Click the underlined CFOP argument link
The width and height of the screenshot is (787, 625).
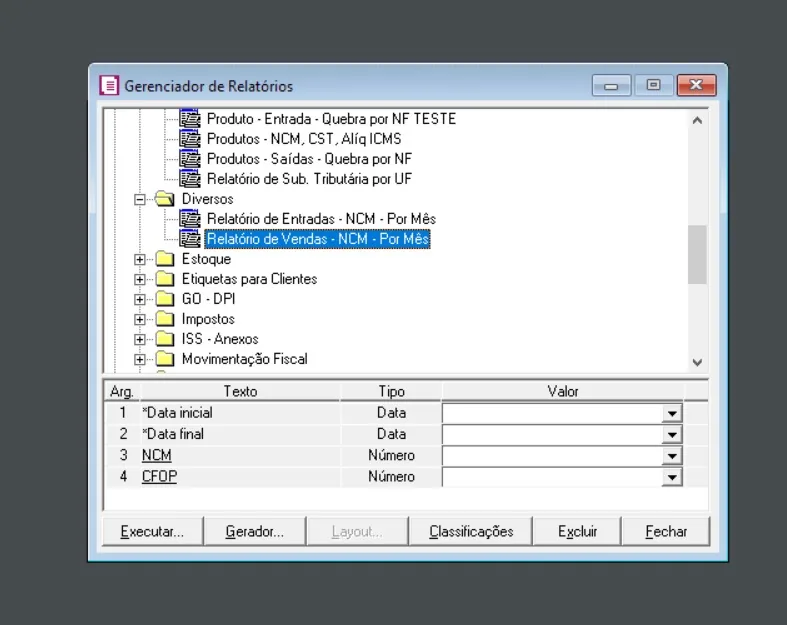pos(159,476)
